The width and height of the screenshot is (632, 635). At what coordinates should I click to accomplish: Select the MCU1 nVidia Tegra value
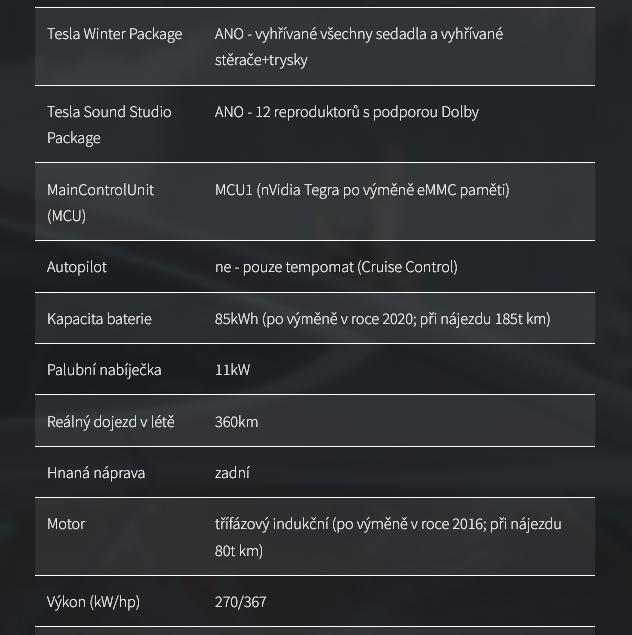[361, 190]
